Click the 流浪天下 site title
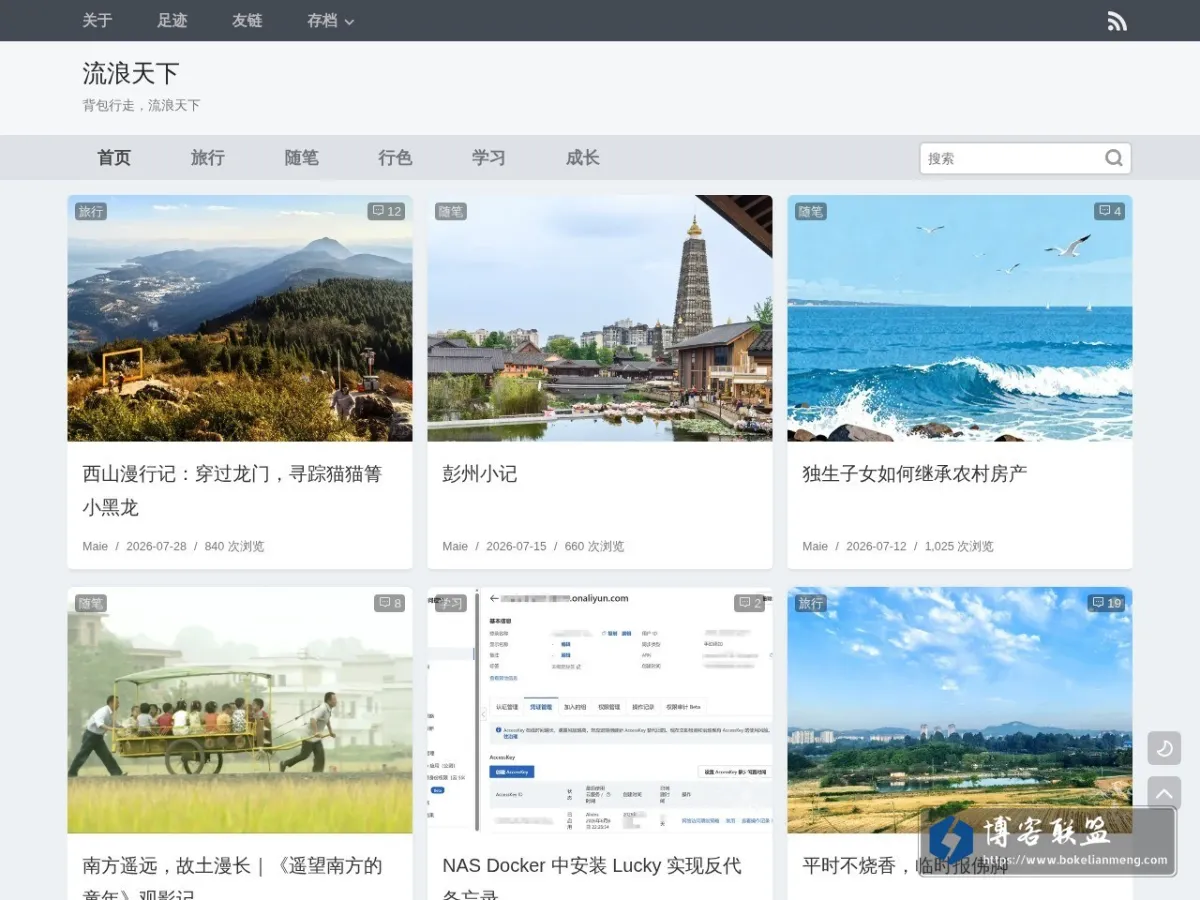This screenshot has width=1200, height=900. pyautogui.click(x=131, y=73)
